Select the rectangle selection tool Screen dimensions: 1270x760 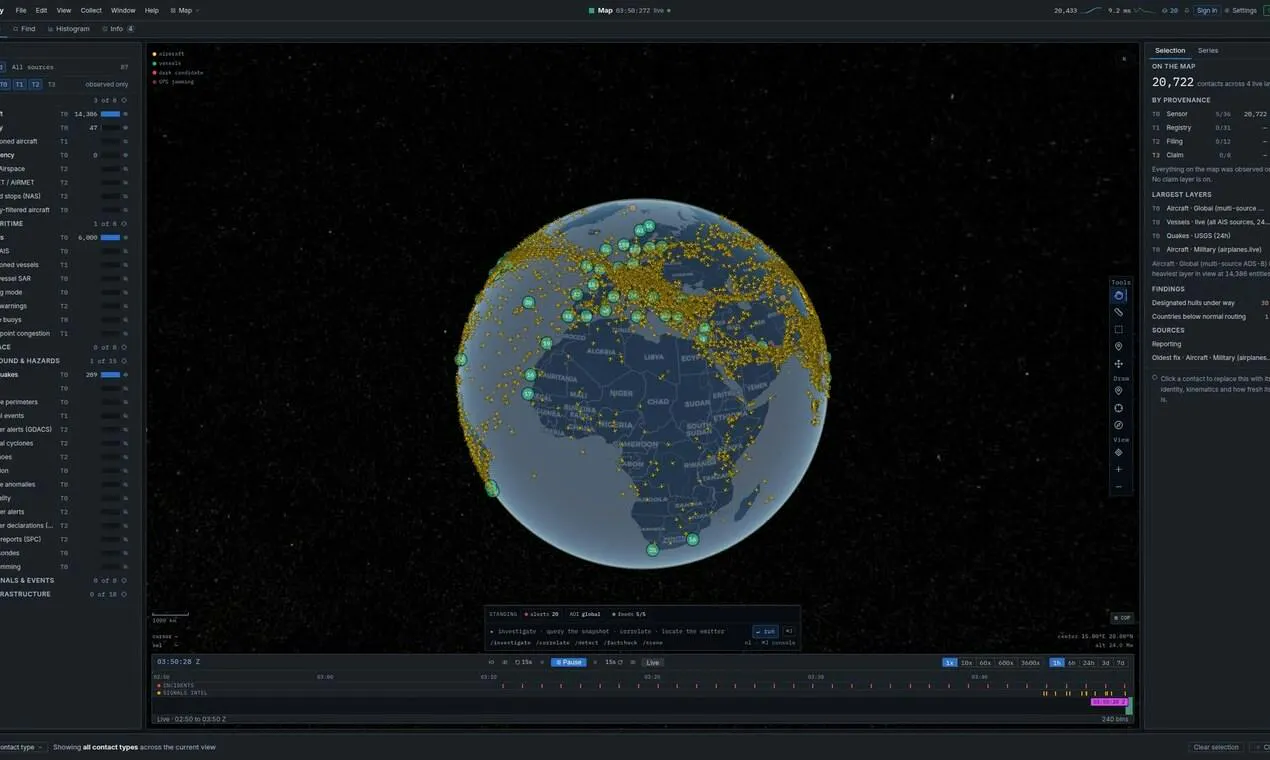click(1119, 329)
